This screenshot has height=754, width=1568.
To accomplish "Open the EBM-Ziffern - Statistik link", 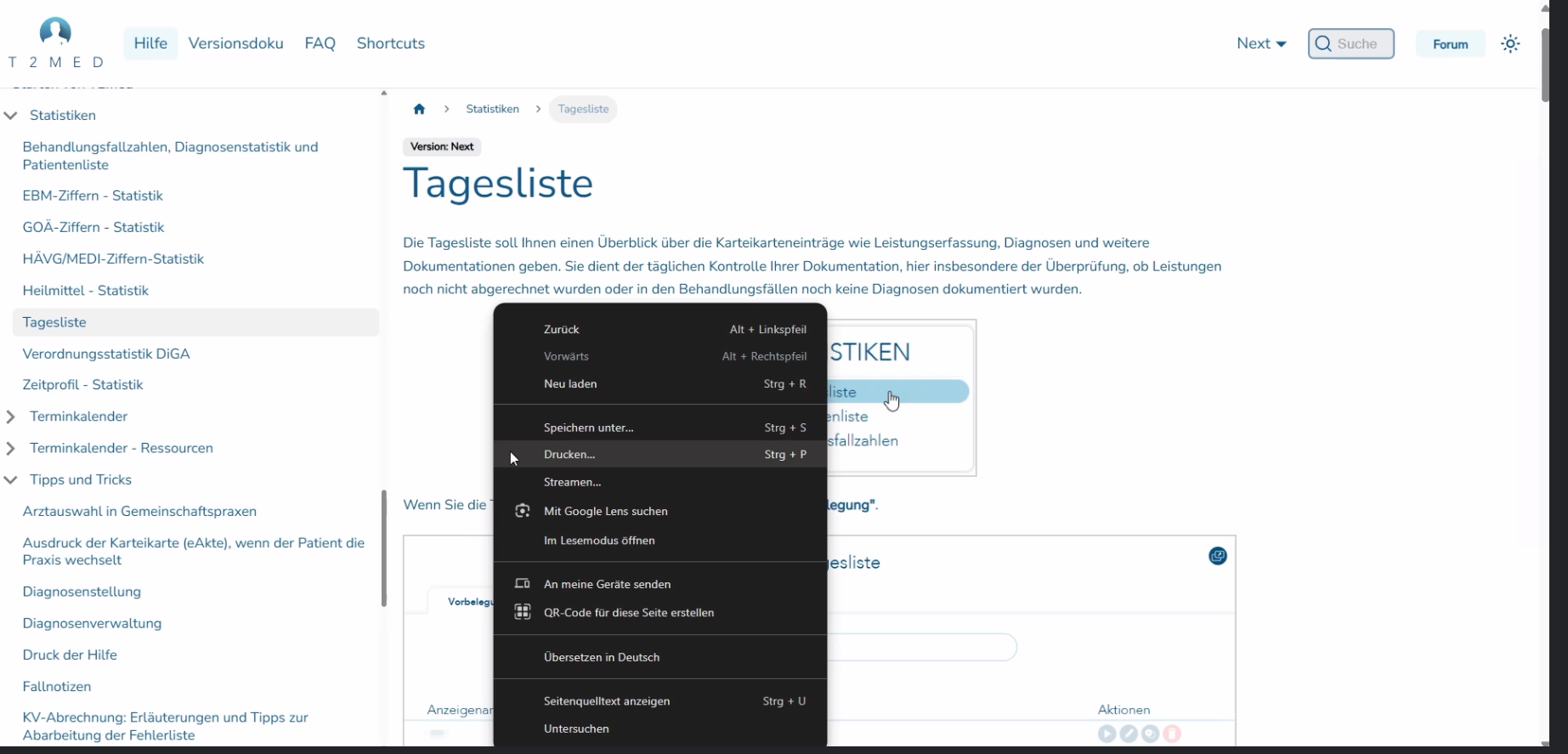I will pos(93,196).
